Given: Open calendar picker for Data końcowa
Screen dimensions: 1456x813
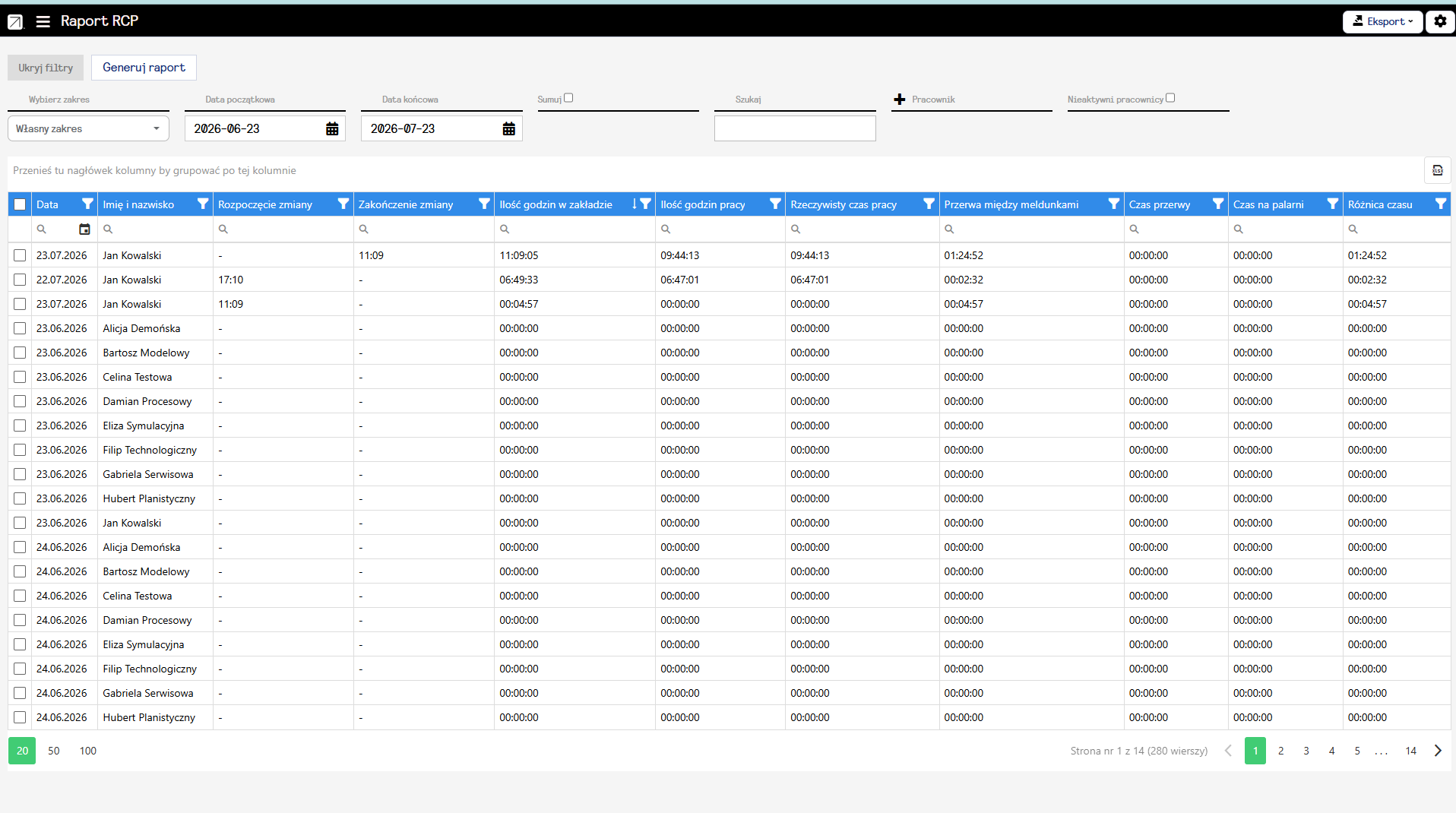Looking at the screenshot, I should [x=509, y=129].
